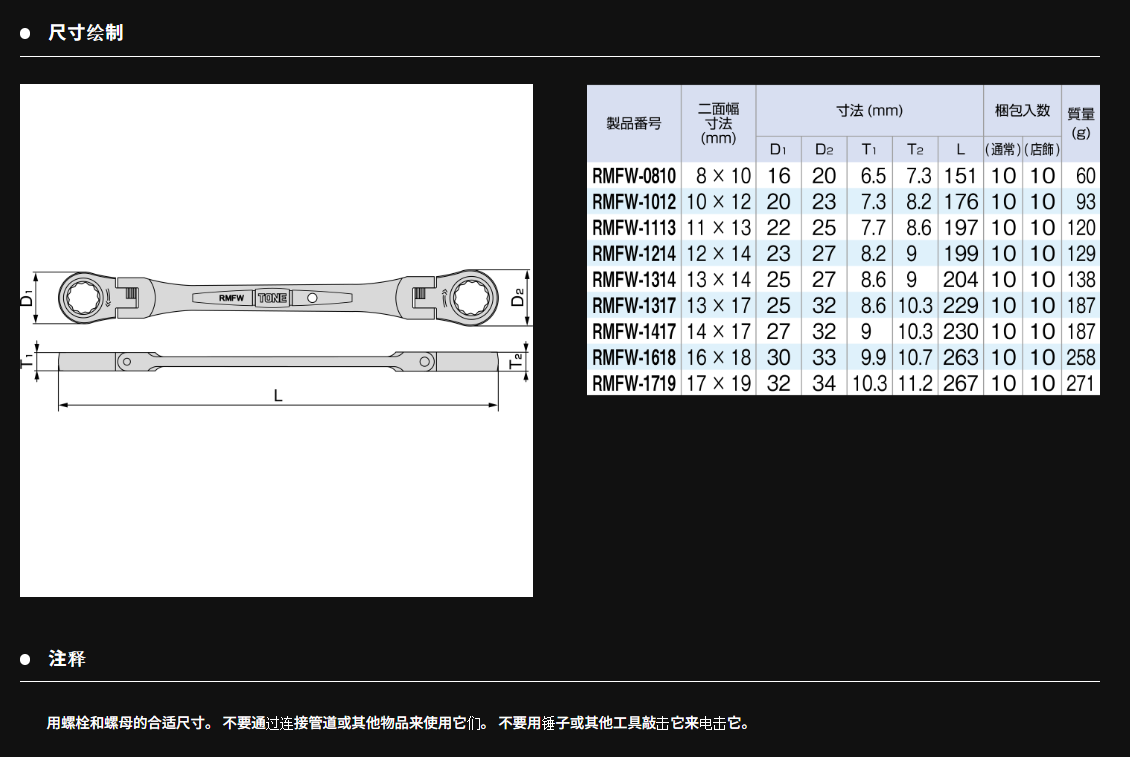This screenshot has width=1130, height=757.
Task: Click the left ratchet ring of the wrench
Action: 82,296
